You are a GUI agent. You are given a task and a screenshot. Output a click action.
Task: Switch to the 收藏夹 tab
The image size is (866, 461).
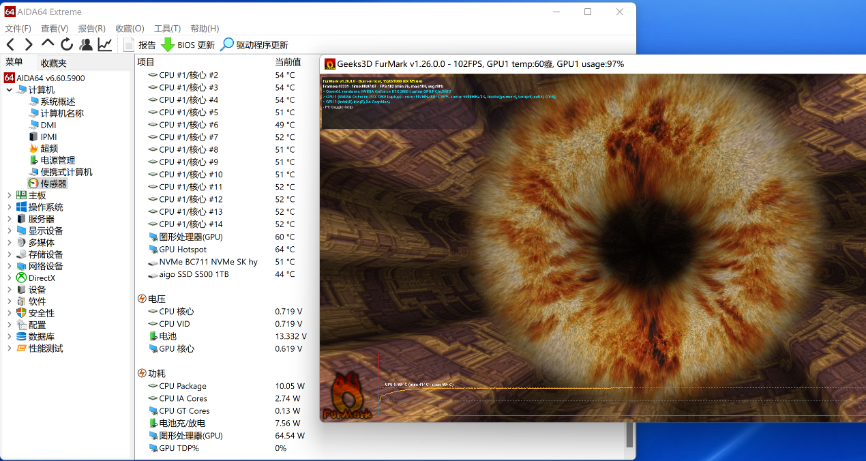click(x=54, y=63)
